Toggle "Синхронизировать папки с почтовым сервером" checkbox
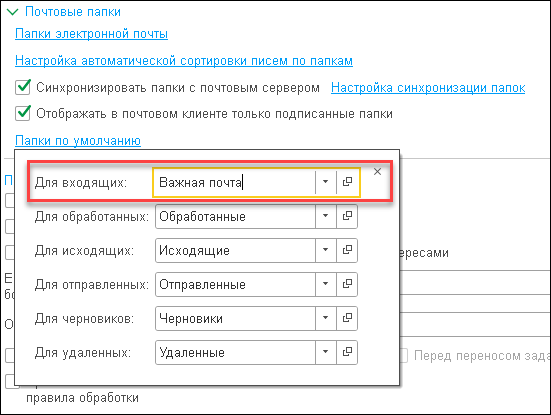The width and height of the screenshot is (551, 415). (23, 87)
